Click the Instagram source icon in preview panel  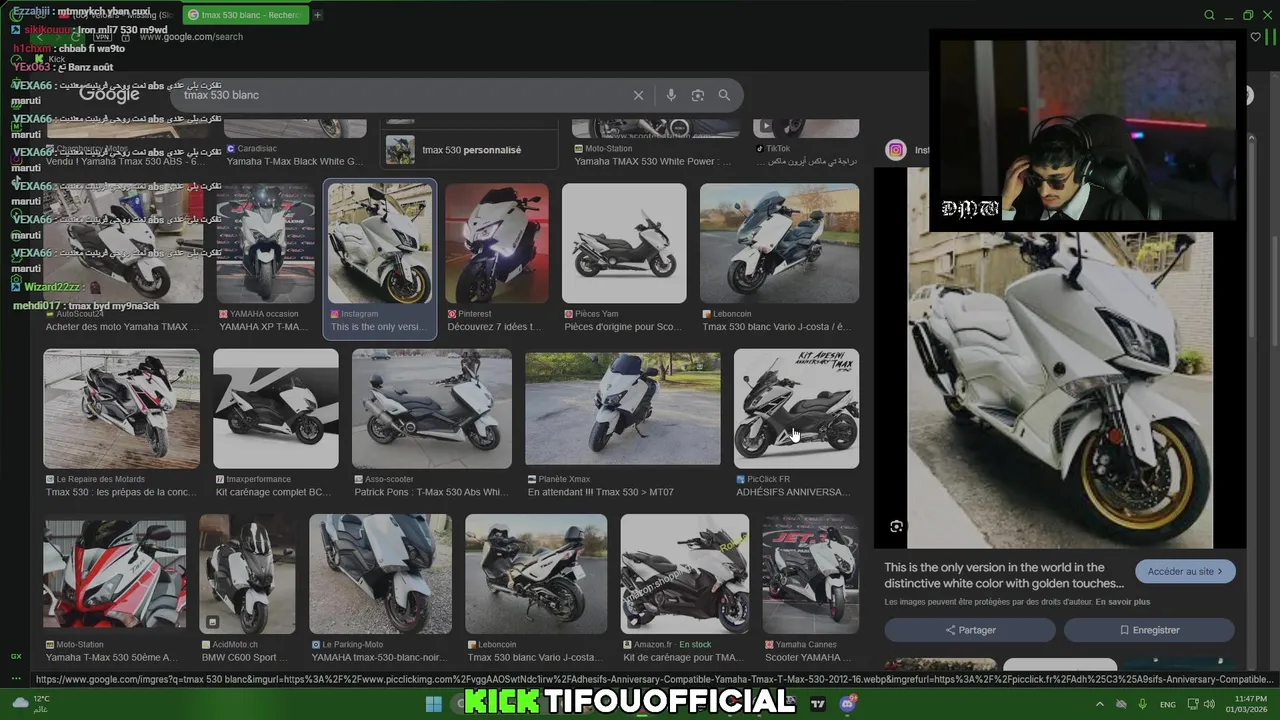pos(896,150)
